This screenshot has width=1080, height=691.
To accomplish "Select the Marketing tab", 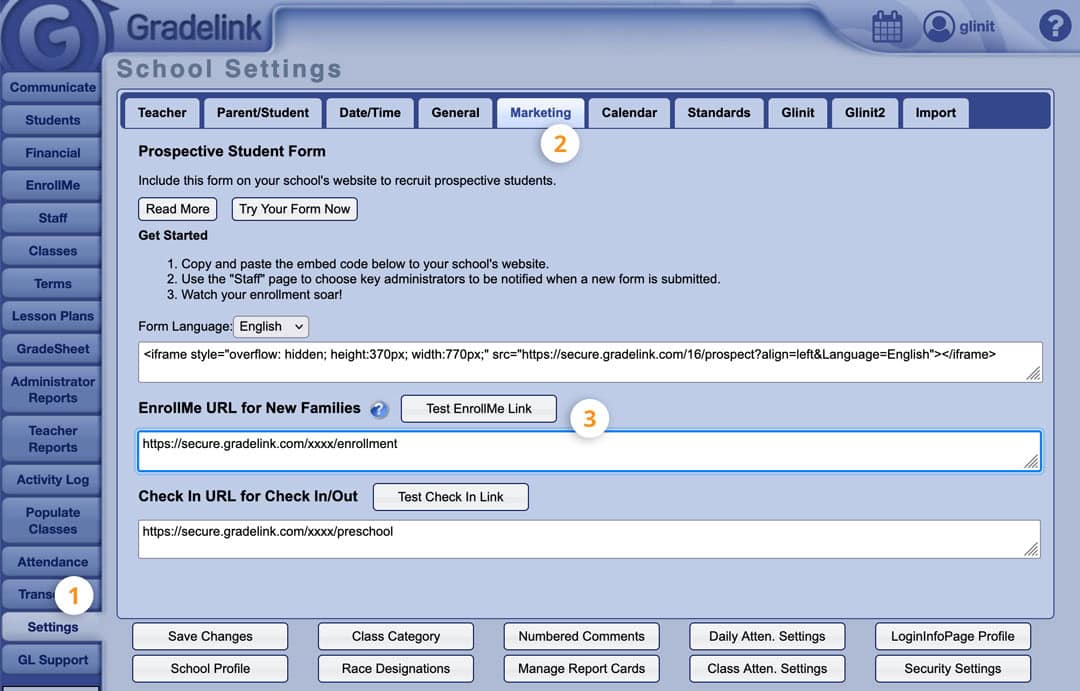I will [541, 113].
